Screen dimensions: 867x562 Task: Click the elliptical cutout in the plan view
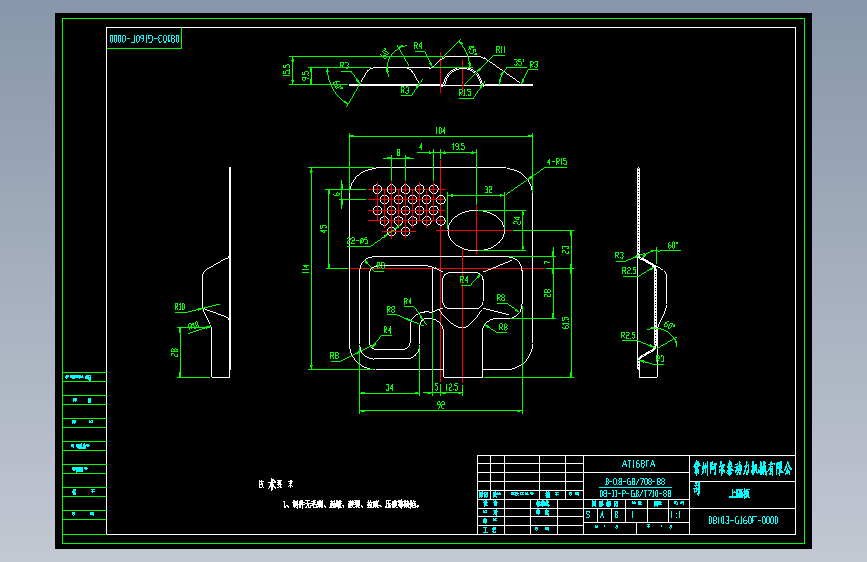coord(476,230)
